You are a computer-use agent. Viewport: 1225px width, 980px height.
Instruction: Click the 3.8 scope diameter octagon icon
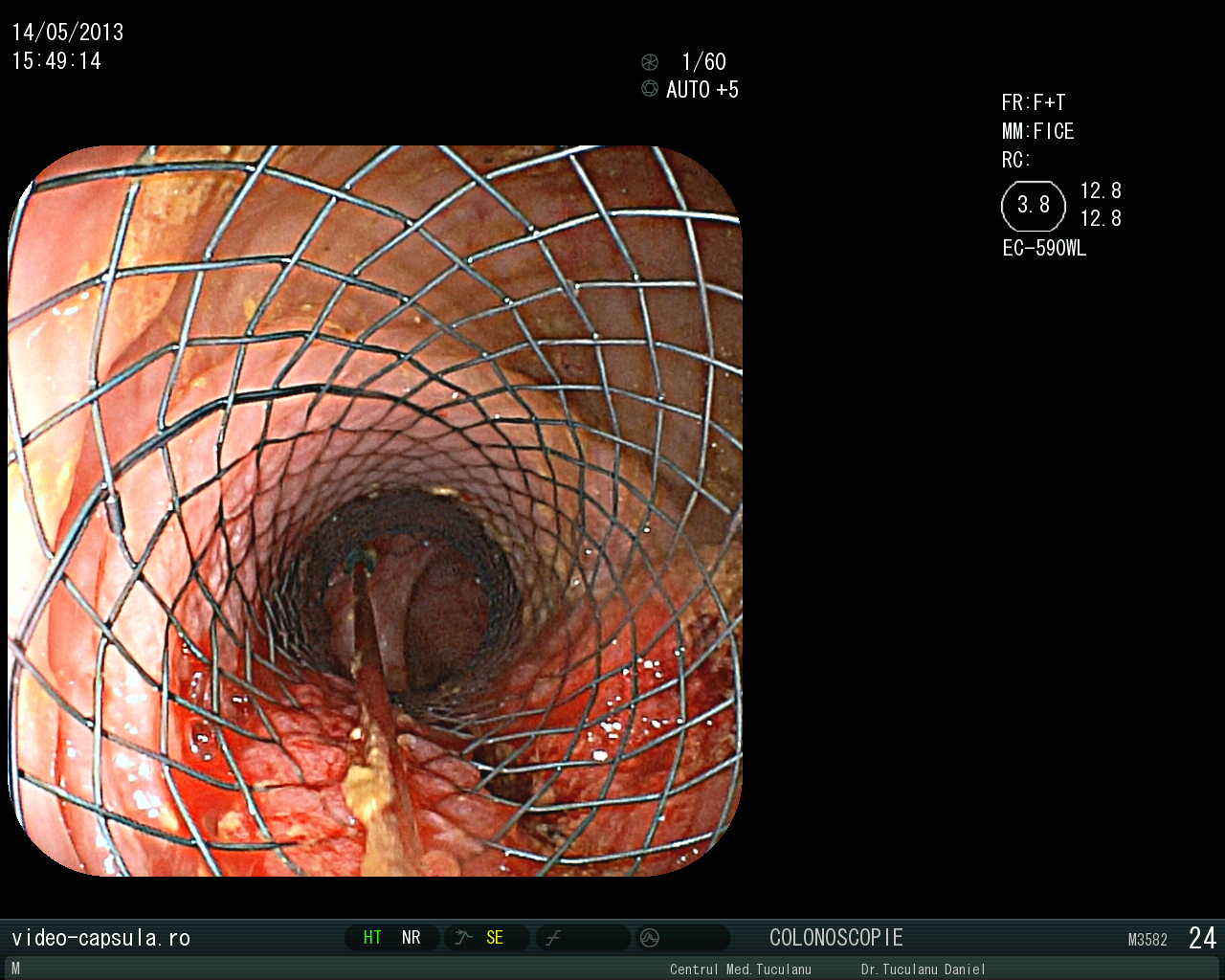pos(1033,206)
